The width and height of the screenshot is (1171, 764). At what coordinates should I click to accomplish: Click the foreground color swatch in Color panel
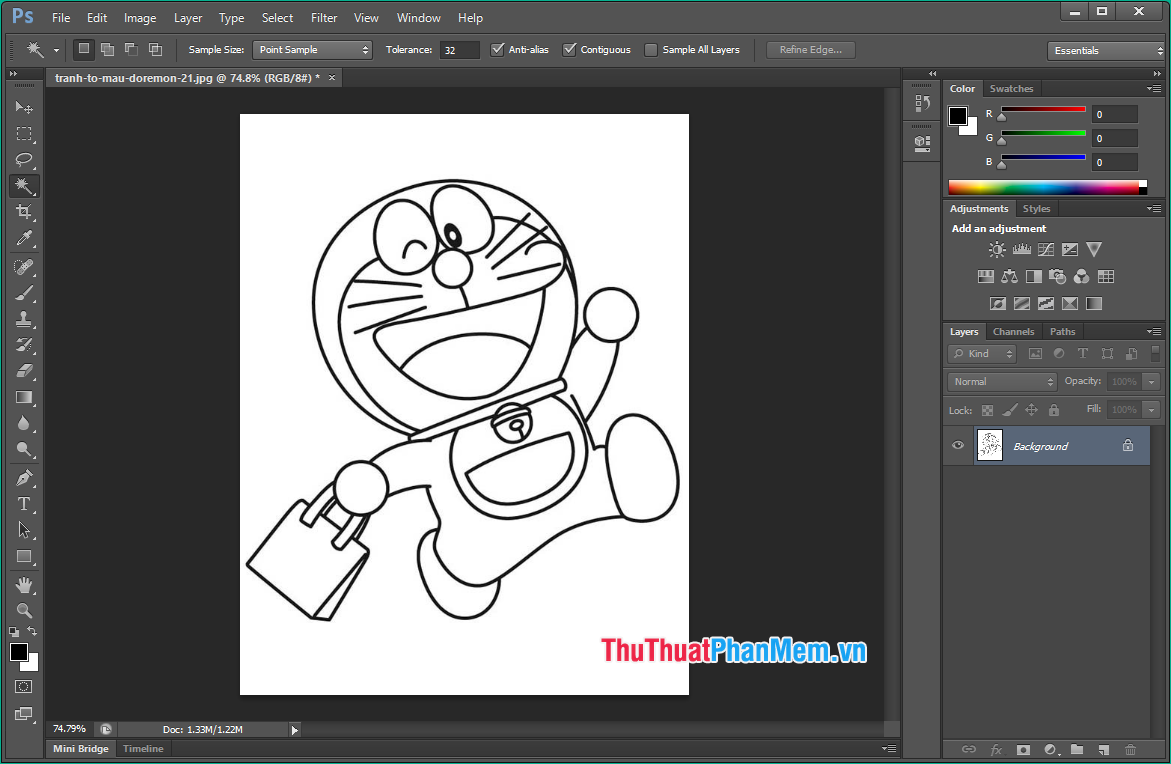click(x=958, y=116)
